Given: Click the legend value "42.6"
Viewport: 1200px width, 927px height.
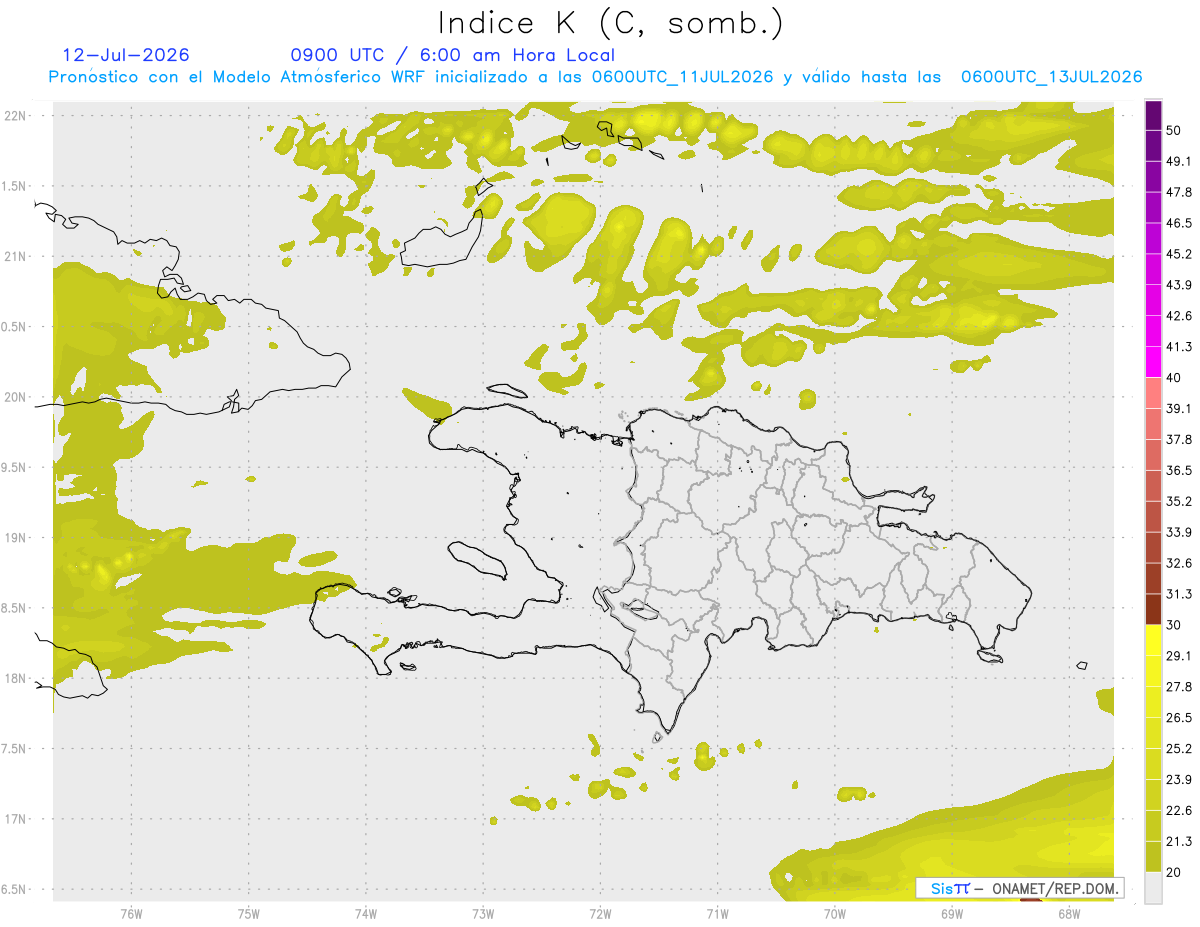Looking at the screenshot, I should 1179,316.
